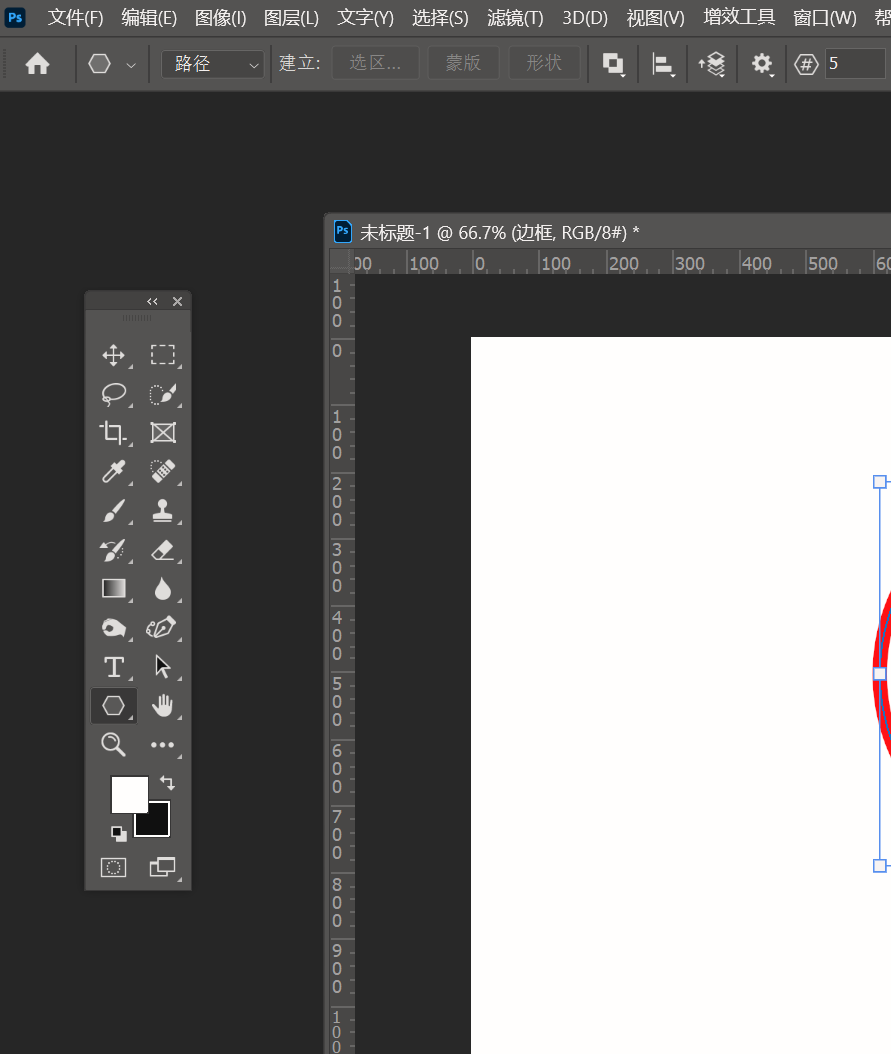This screenshot has width=891, height=1054.
Task: Open the 图层(L) menu
Action: [x=292, y=17]
